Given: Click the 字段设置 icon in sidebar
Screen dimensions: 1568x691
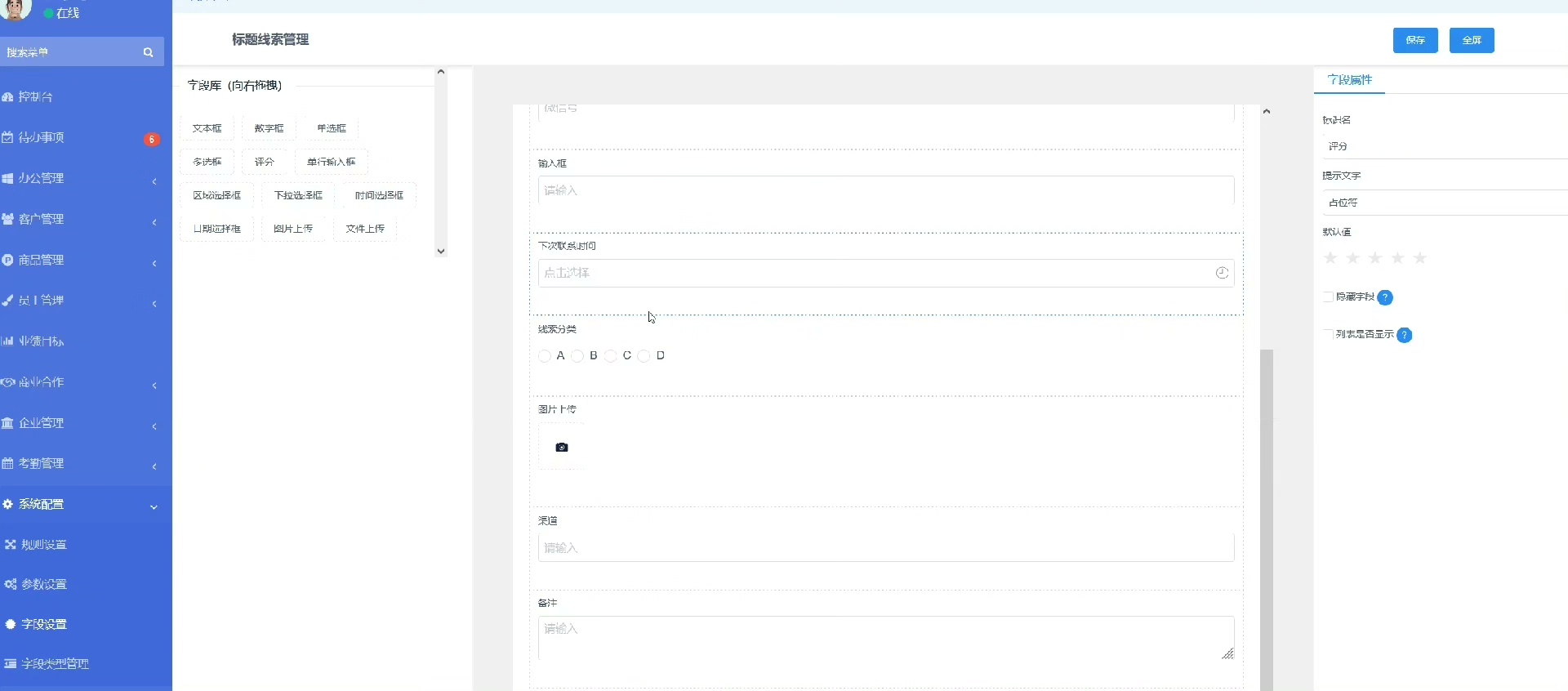Looking at the screenshot, I should [x=11, y=624].
